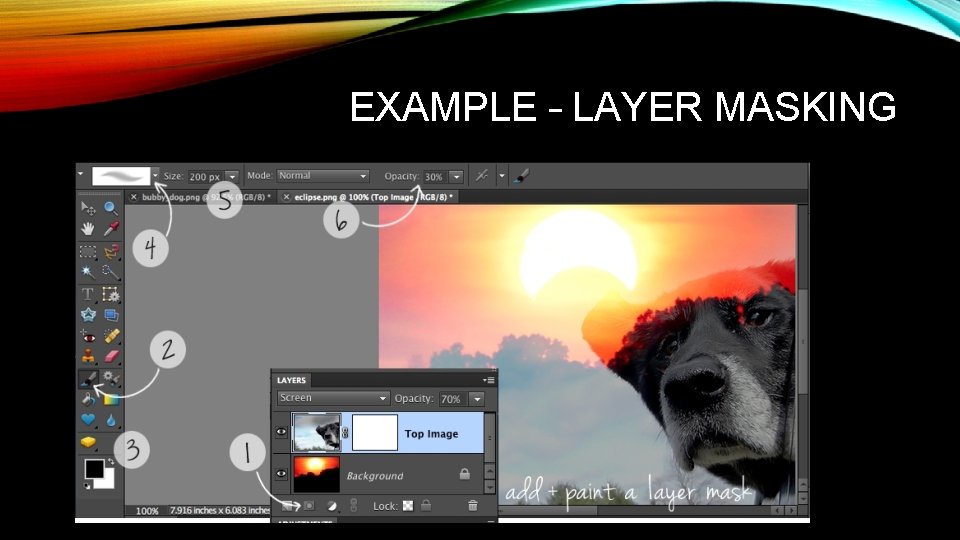Click the LAYERS panel tab
This screenshot has width=960, height=540.
[291, 380]
